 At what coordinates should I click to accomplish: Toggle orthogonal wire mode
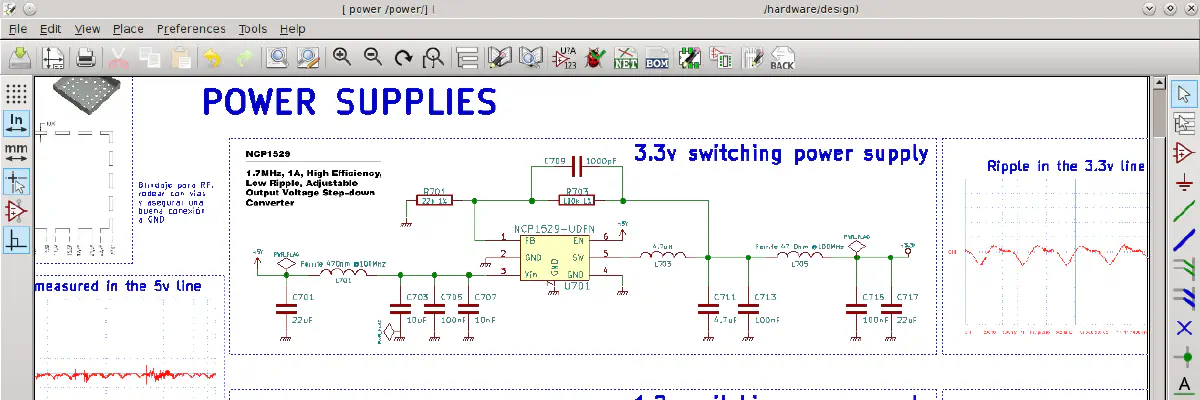click(x=16, y=240)
